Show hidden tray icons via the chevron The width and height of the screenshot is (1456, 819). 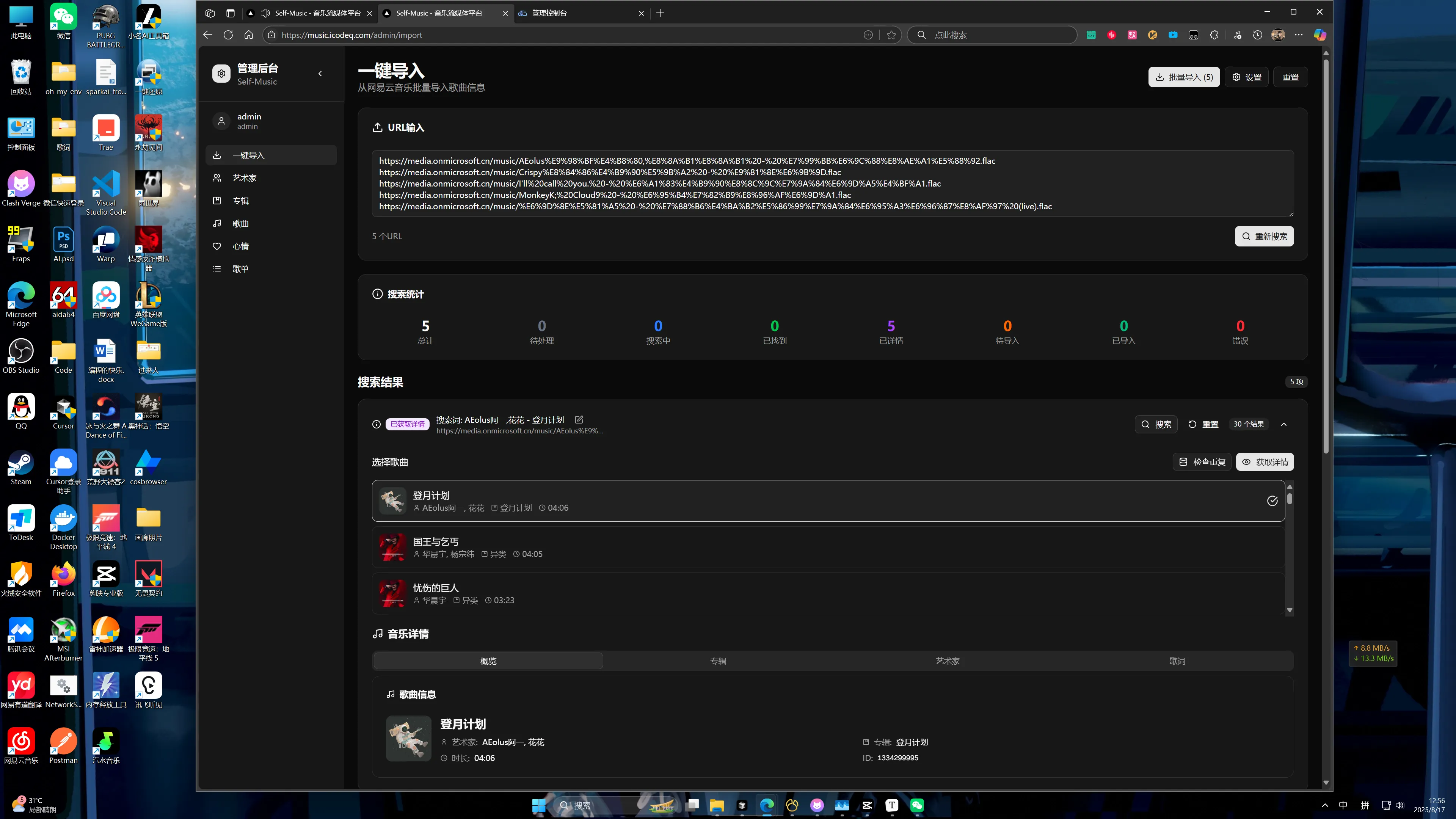[1325, 805]
